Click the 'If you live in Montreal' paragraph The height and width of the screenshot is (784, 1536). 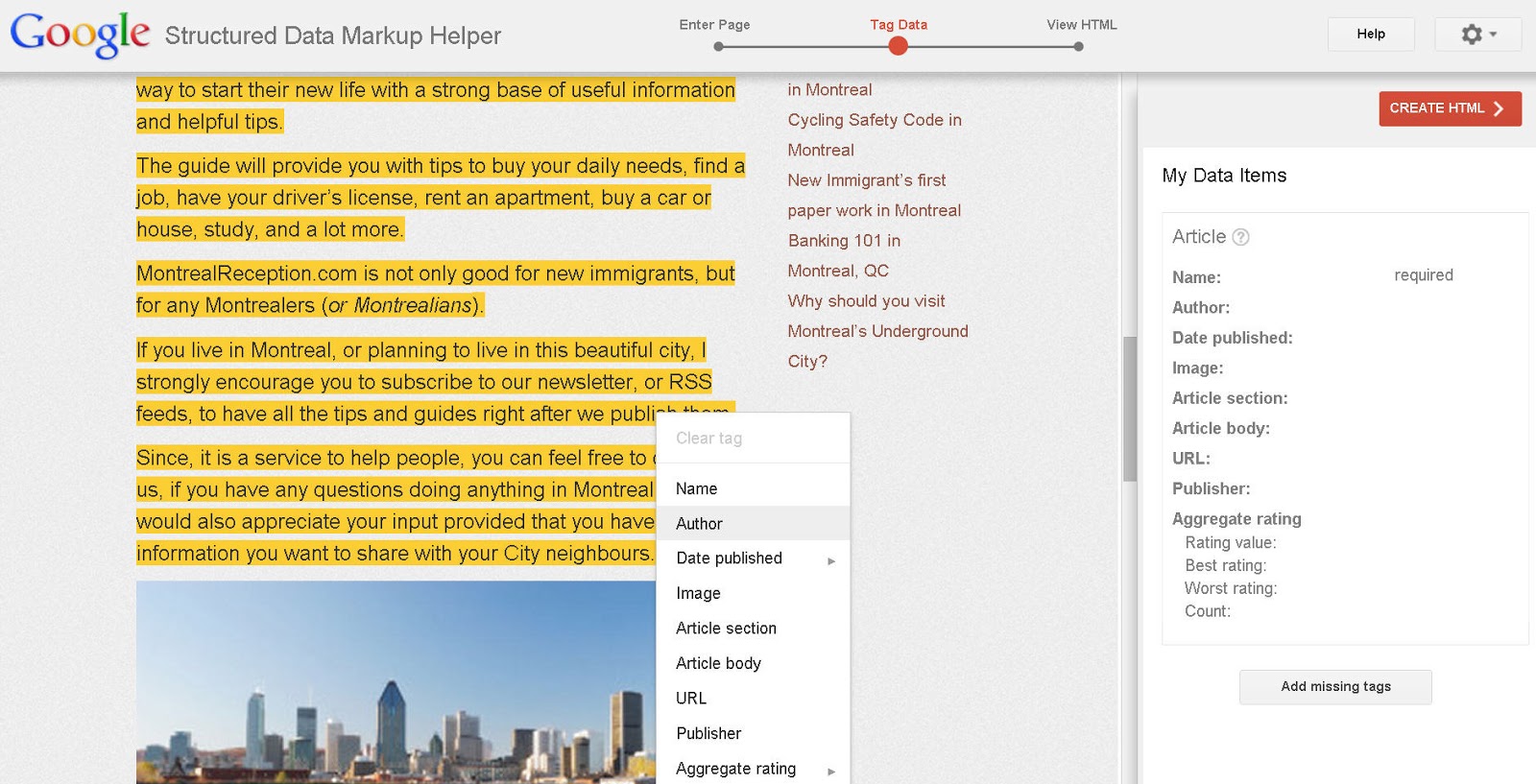pyautogui.click(x=436, y=382)
